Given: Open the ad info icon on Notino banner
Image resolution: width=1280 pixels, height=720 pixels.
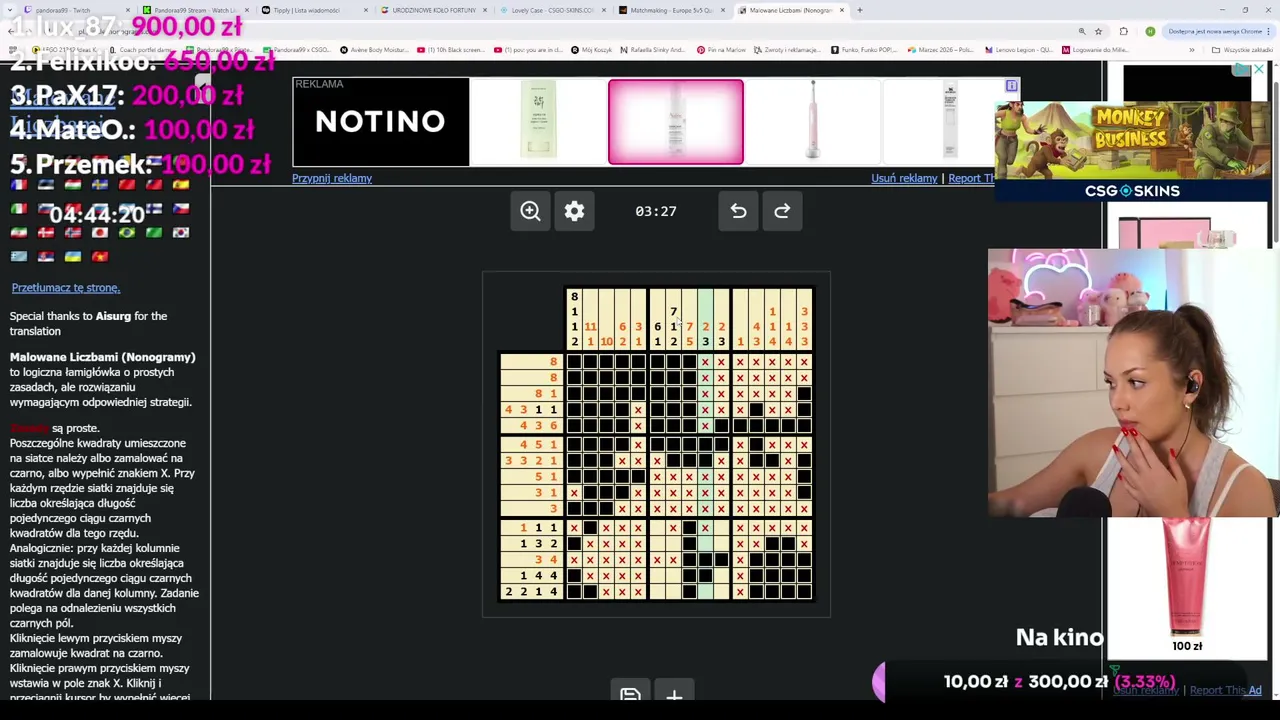Looking at the screenshot, I should point(1011,86).
